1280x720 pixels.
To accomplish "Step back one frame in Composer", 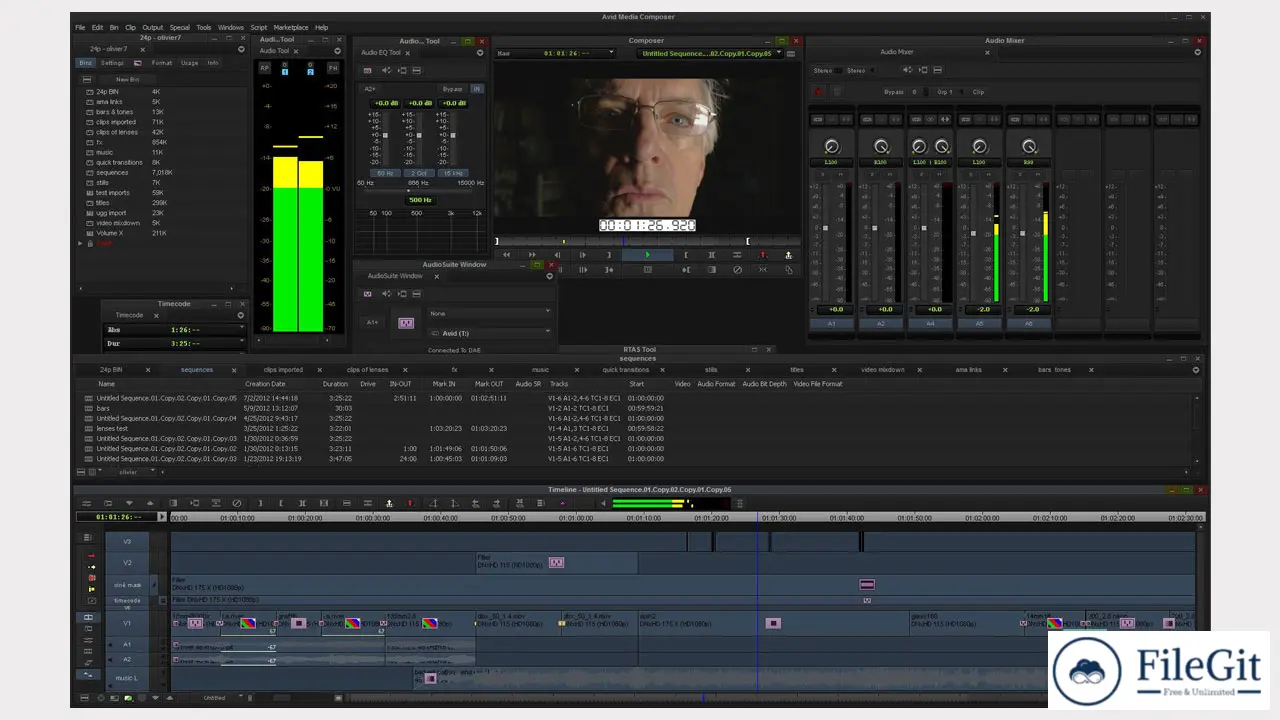I will coord(558,255).
